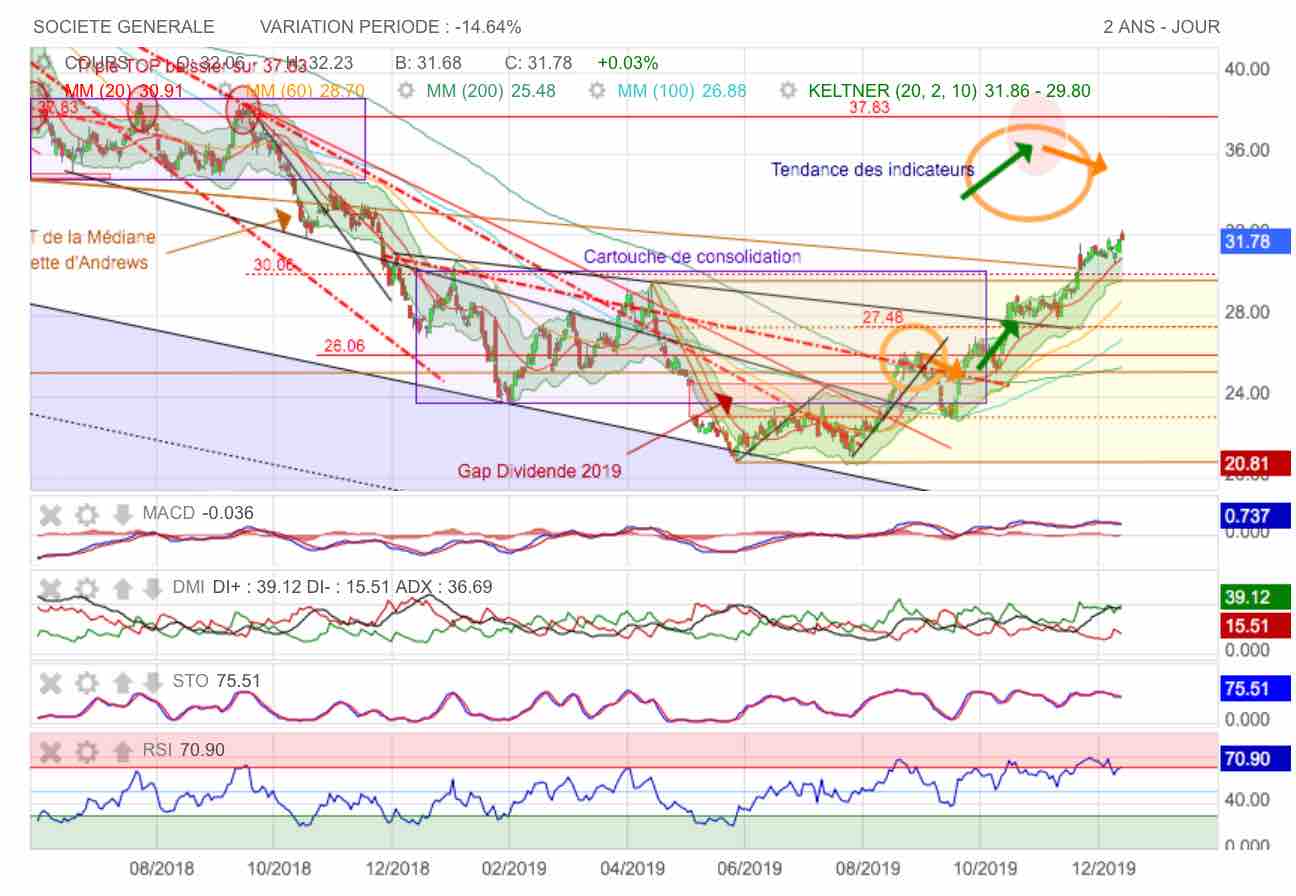Click the C: 31.78 close value

pos(538,63)
